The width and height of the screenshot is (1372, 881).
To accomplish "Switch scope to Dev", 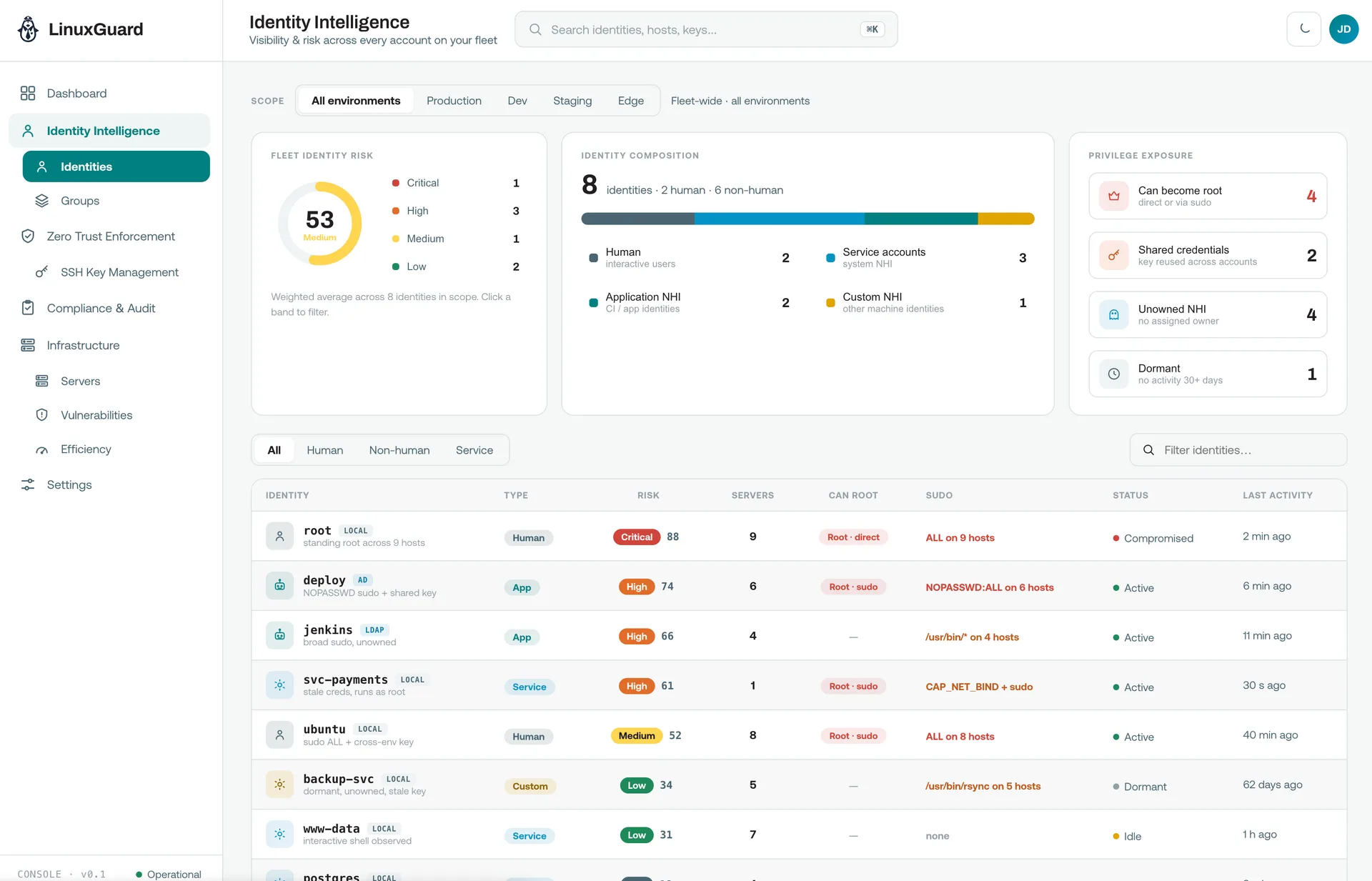I will coord(517,101).
